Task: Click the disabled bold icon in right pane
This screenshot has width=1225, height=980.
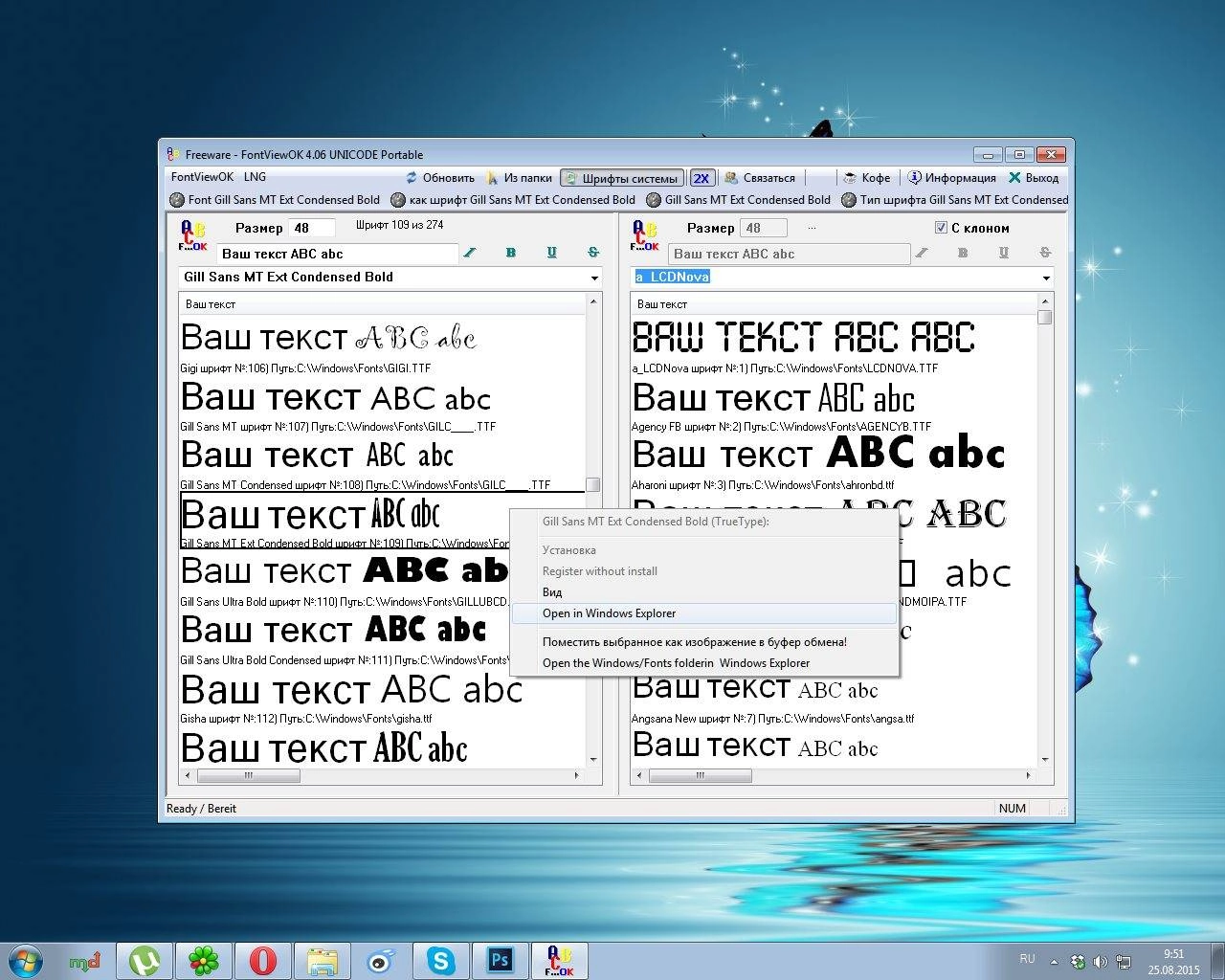Action: [962, 253]
